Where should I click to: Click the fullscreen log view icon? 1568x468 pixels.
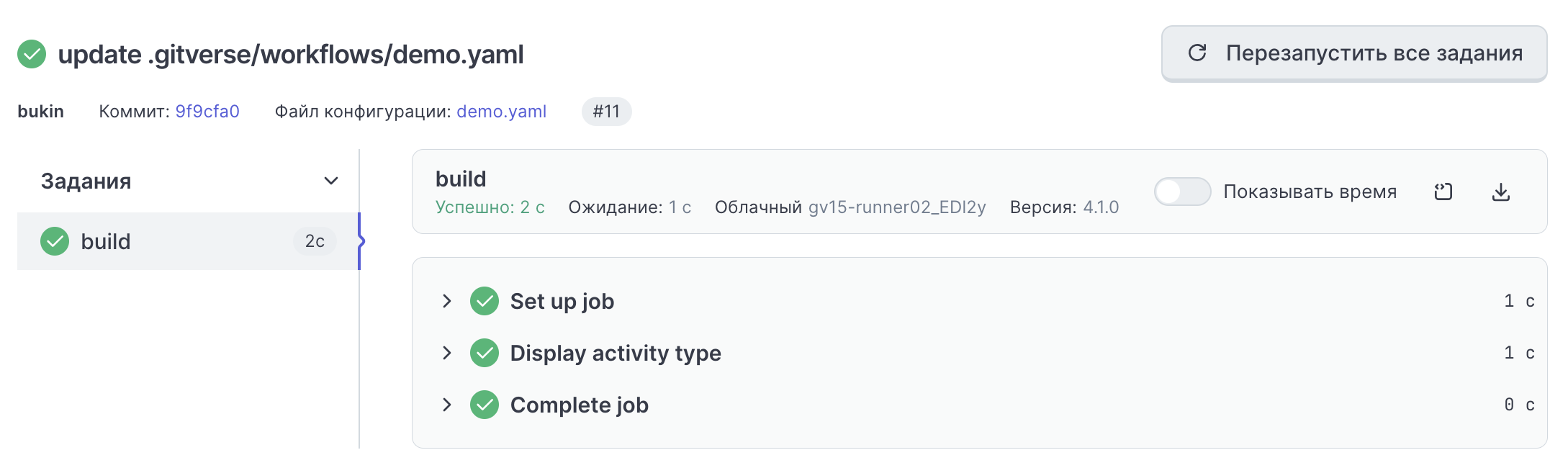[x=1443, y=192]
